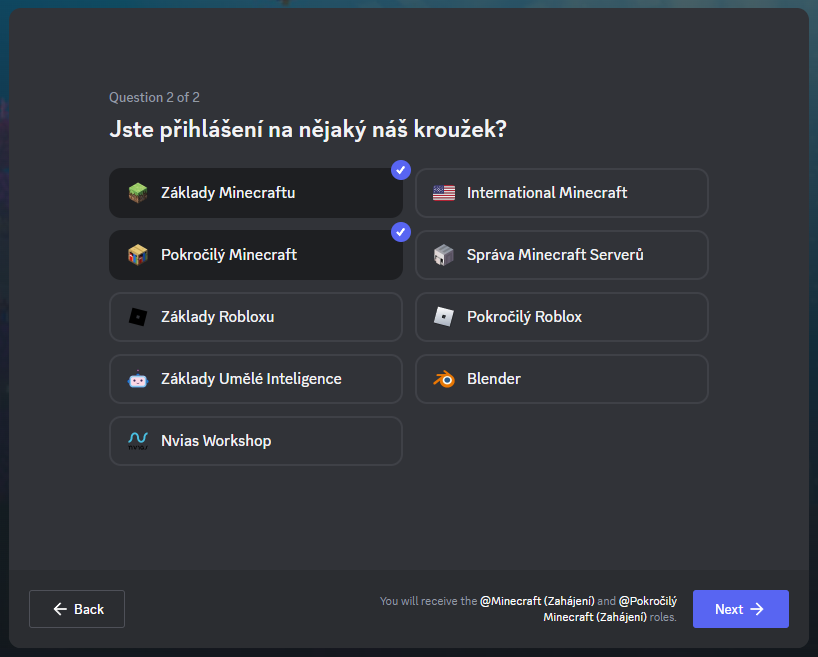Select the Správa Minecraft Serverů option

click(x=561, y=255)
